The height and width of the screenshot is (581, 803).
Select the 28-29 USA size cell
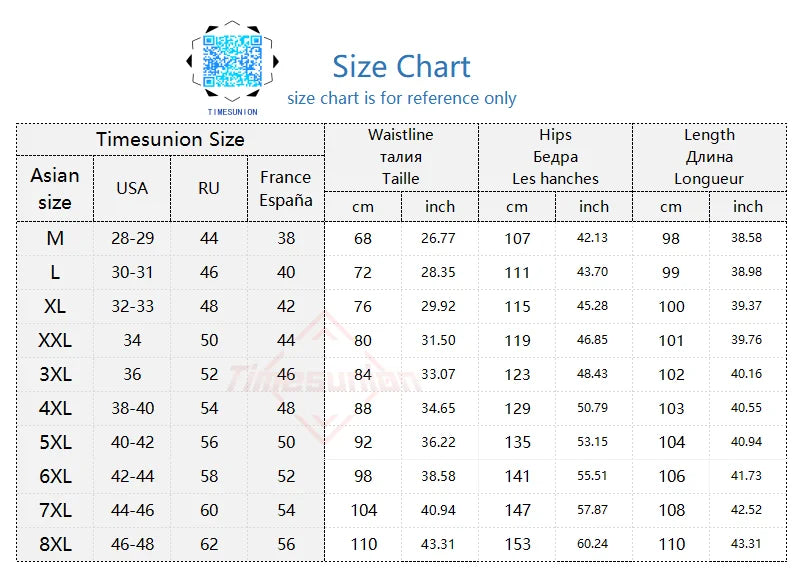coord(132,238)
